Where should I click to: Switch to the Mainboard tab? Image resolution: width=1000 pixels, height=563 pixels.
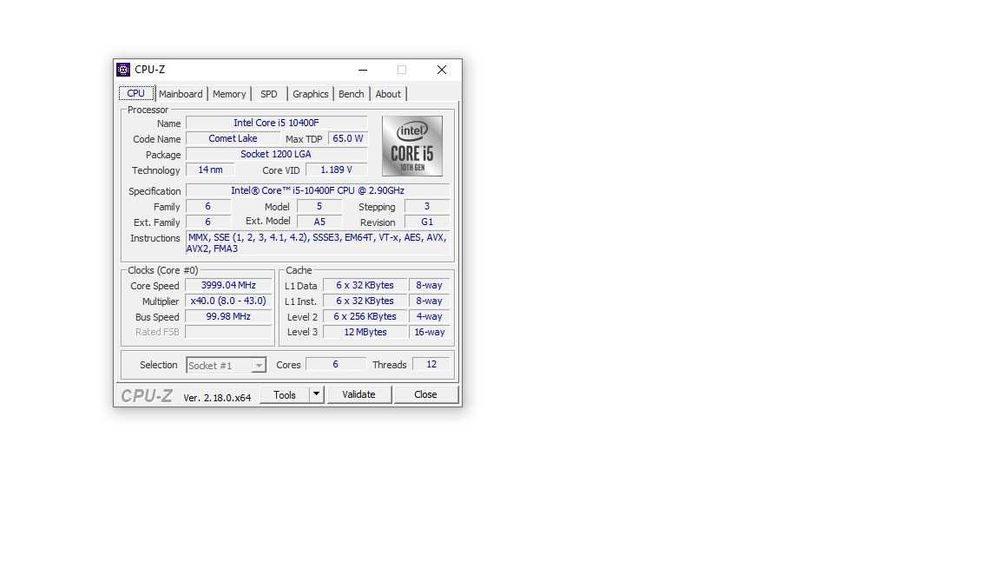[x=180, y=94]
